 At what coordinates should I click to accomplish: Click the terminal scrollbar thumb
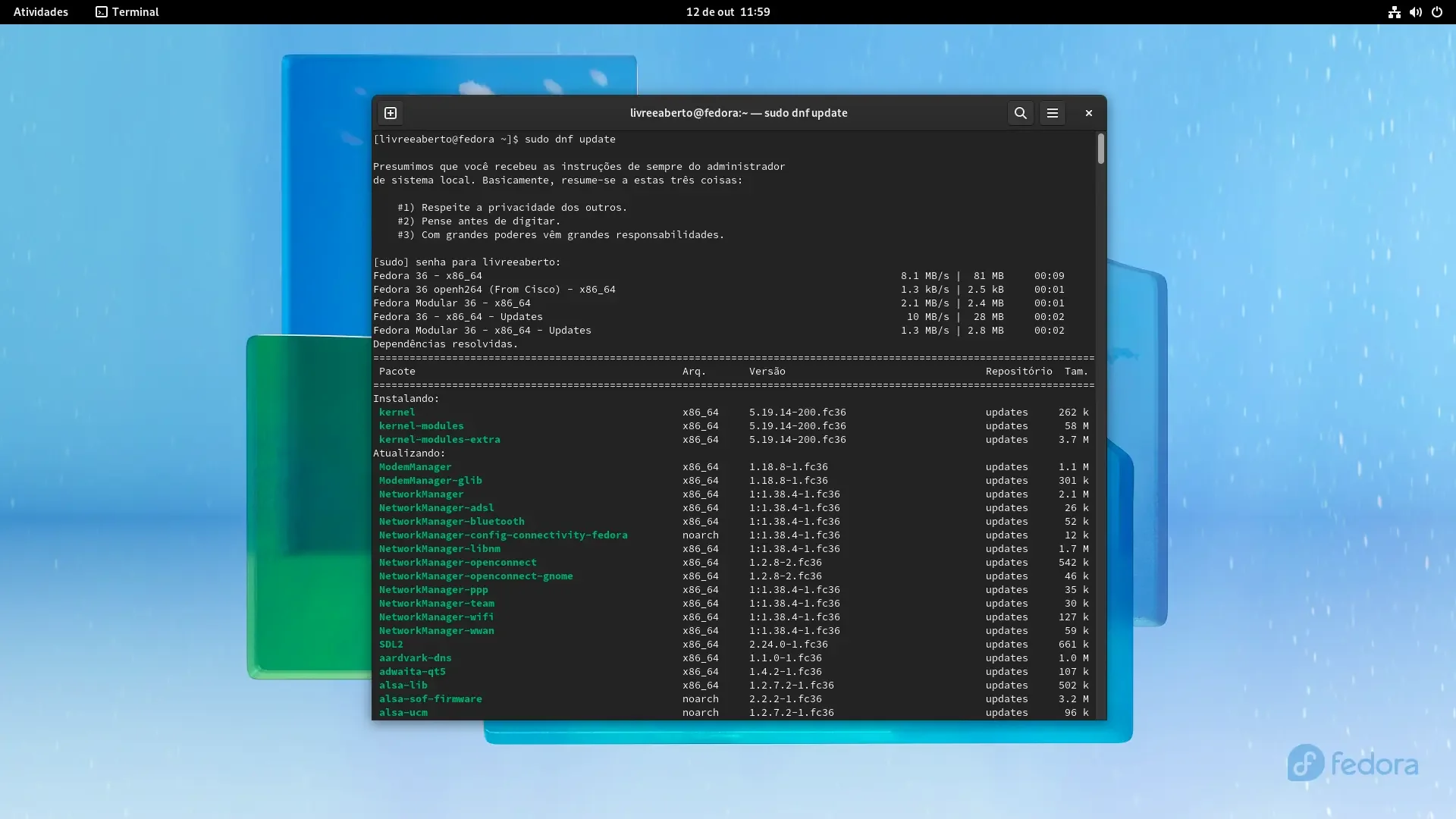[x=1100, y=149]
